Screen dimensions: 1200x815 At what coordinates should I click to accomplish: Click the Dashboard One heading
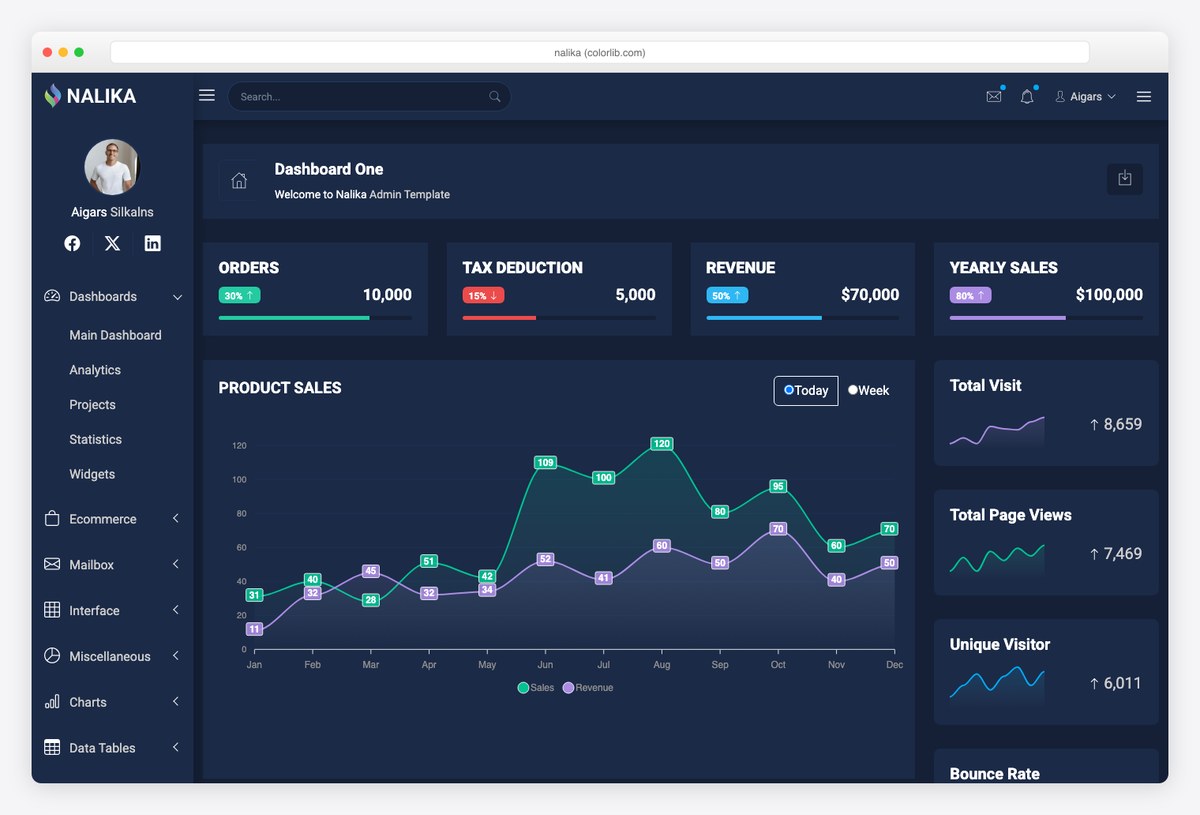pyautogui.click(x=329, y=169)
